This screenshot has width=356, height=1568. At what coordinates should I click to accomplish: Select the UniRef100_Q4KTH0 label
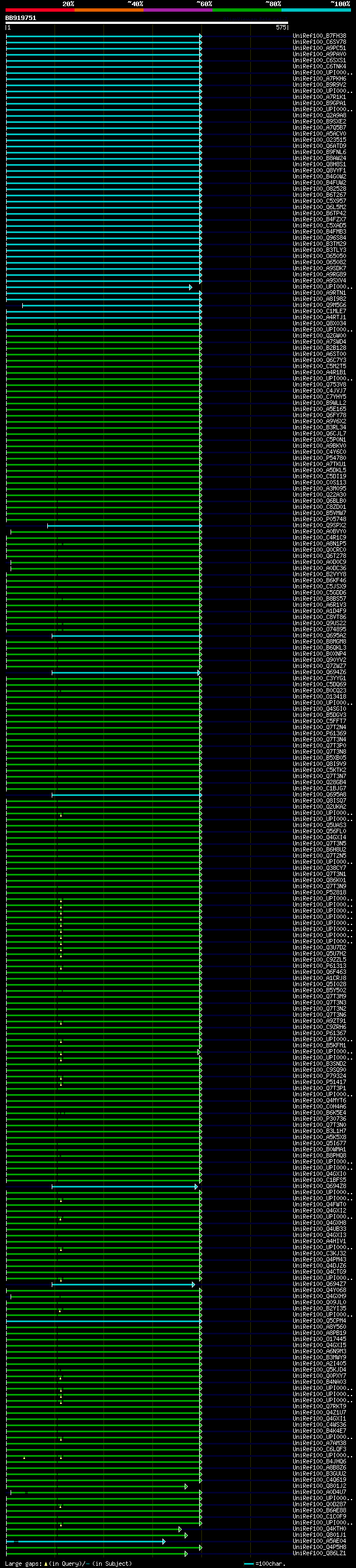tap(319, 1529)
